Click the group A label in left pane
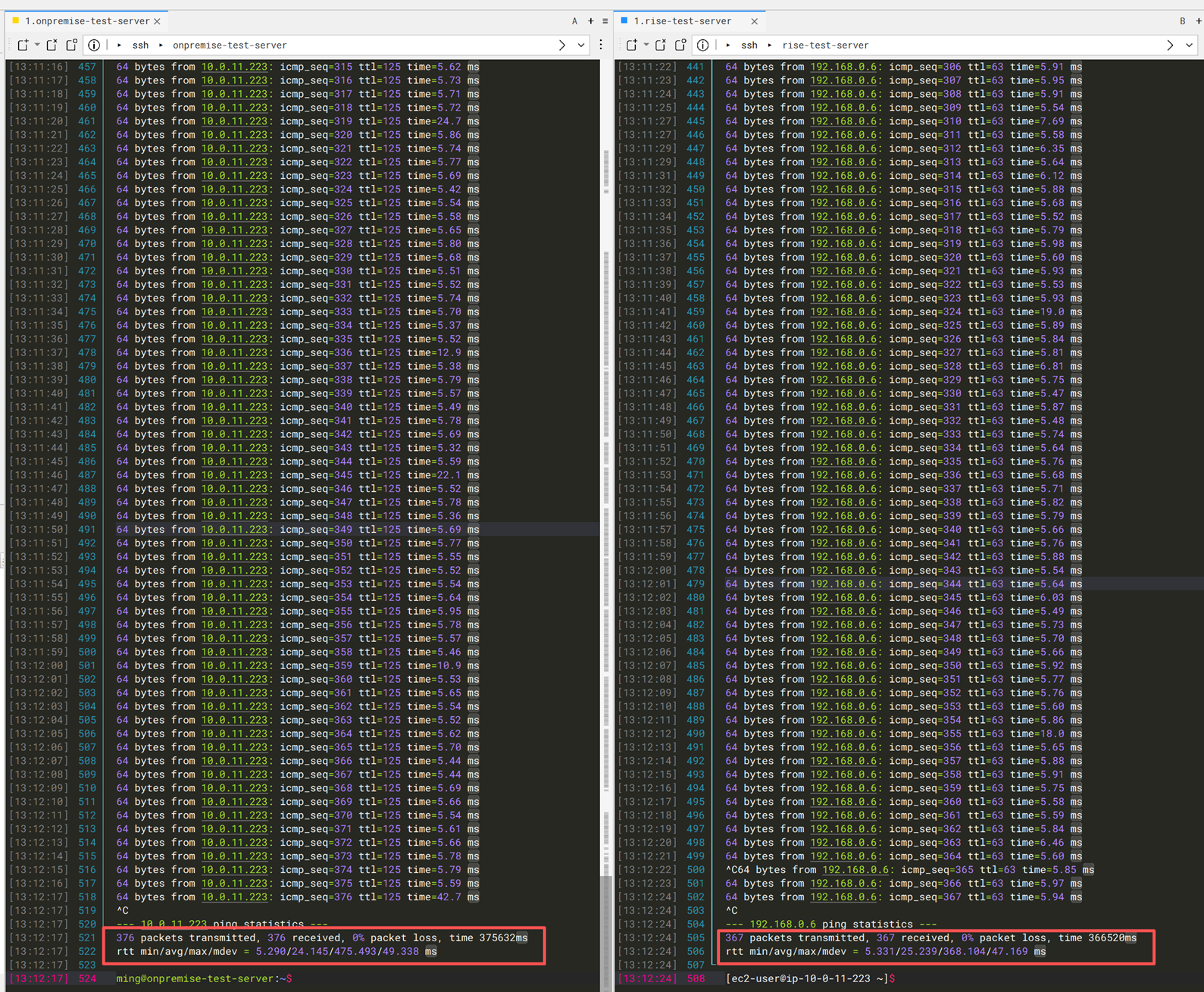This screenshot has height=992, width=1204. (574, 21)
